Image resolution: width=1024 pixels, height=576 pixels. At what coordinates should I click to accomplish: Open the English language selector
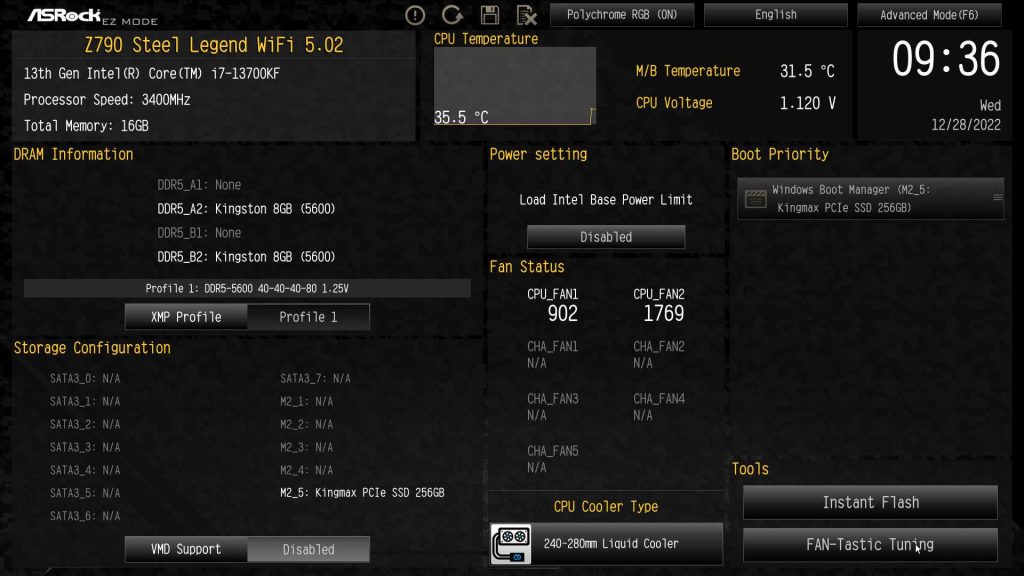776,15
